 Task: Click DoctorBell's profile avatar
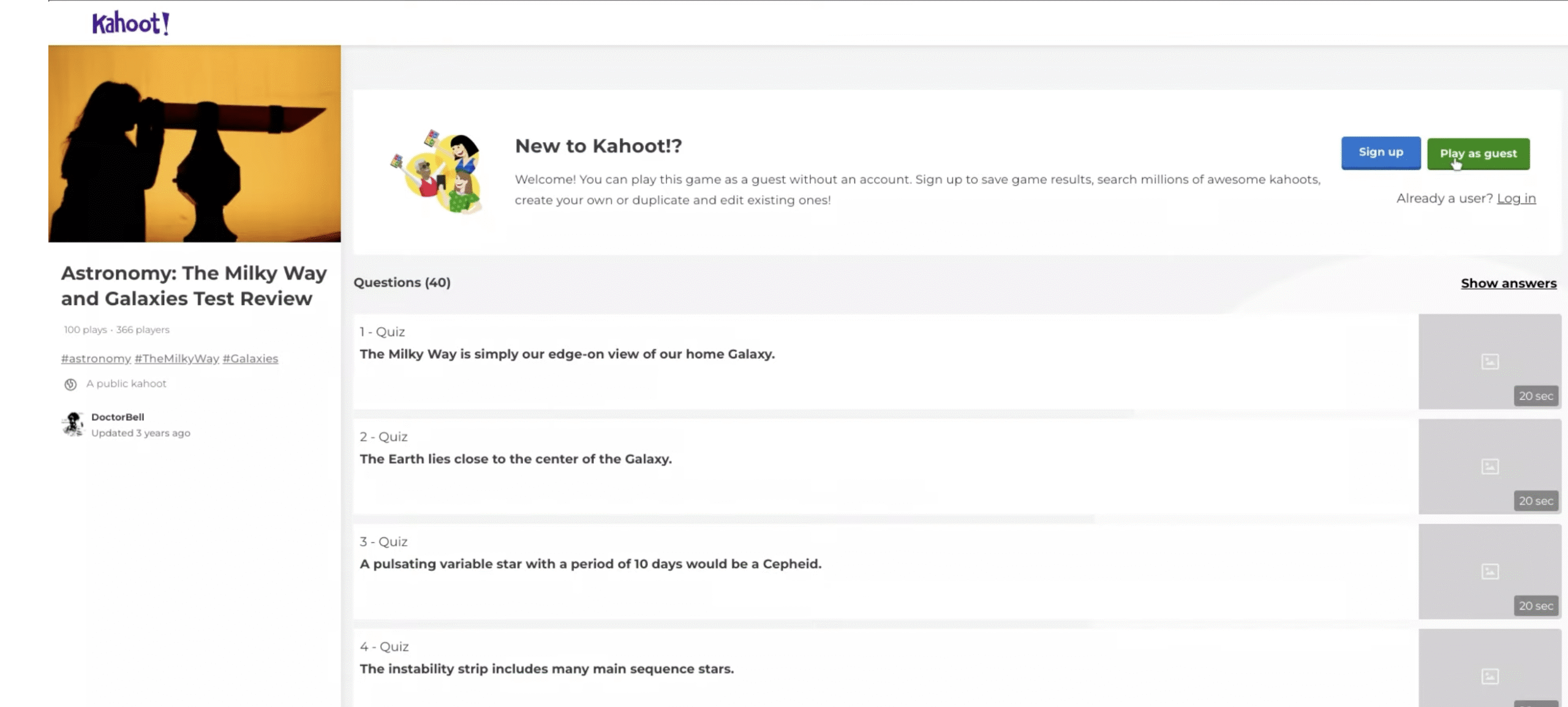(x=73, y=424)
